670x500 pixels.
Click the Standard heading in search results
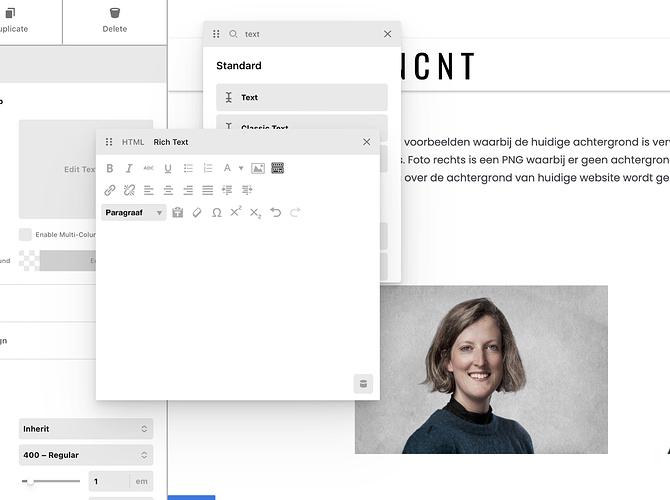tap(239, 65)
